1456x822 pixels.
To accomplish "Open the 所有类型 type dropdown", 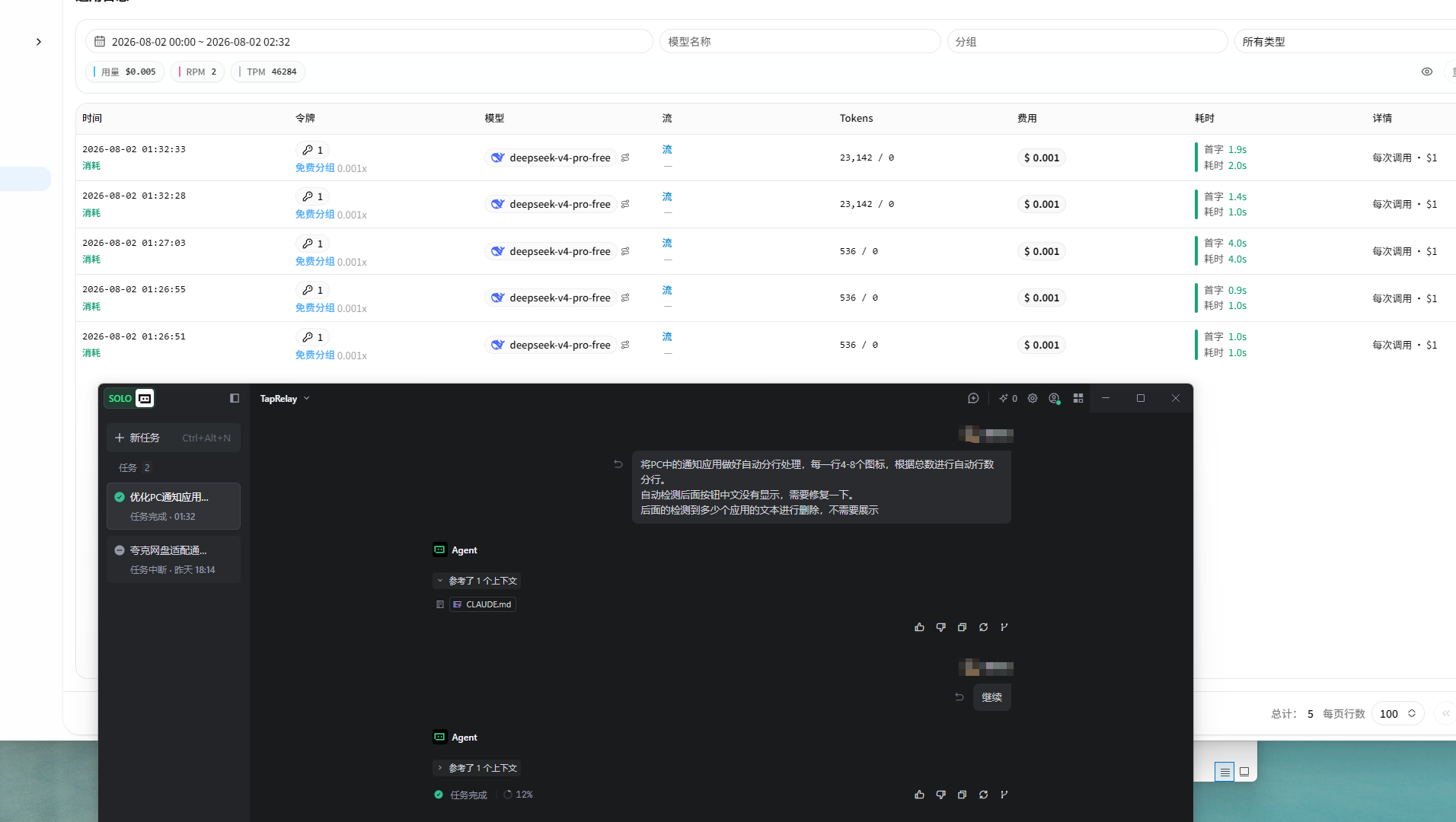I will point(1345,42).
